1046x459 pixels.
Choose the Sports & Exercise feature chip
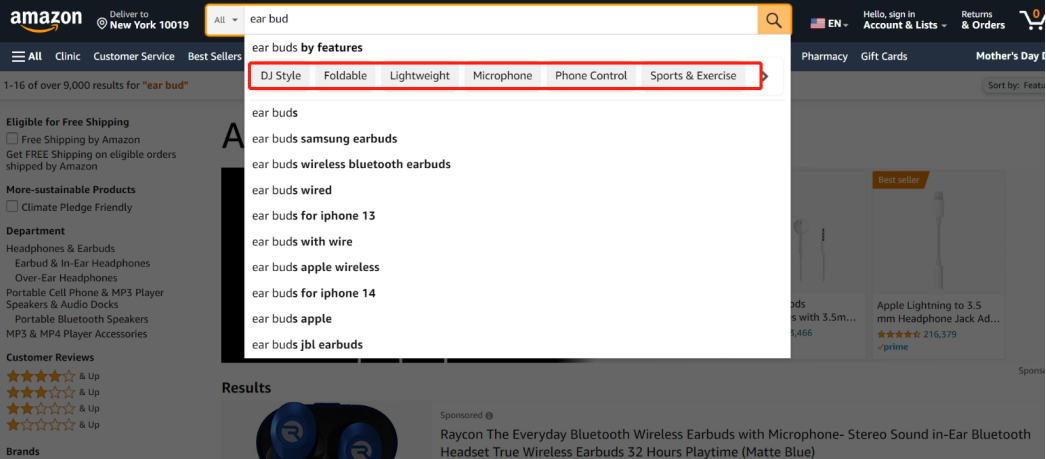692,76
